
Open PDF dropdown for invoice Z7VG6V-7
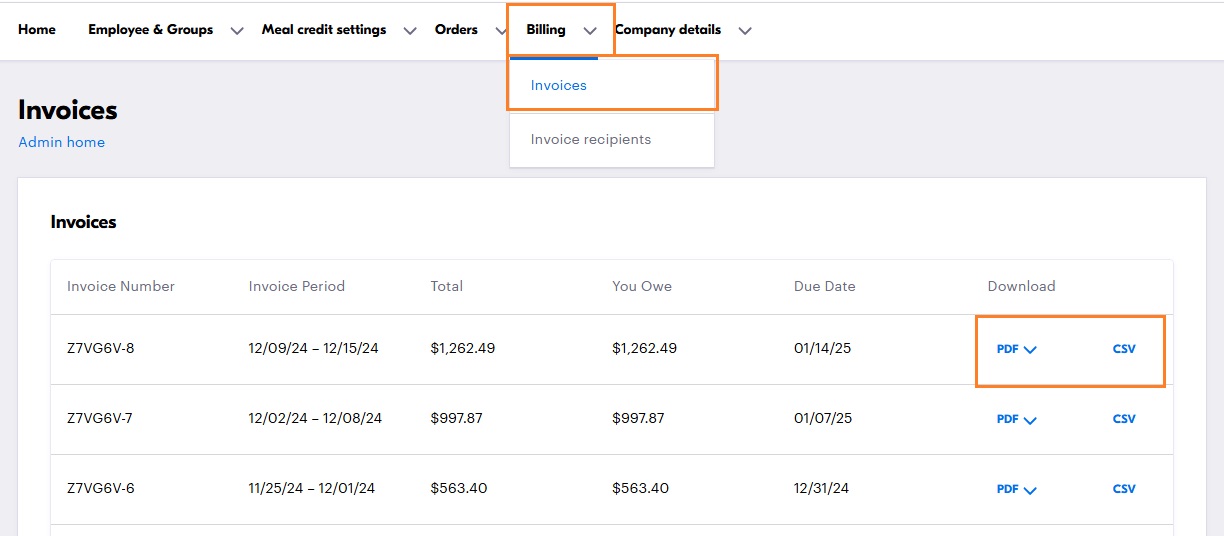pos(1016,420)
